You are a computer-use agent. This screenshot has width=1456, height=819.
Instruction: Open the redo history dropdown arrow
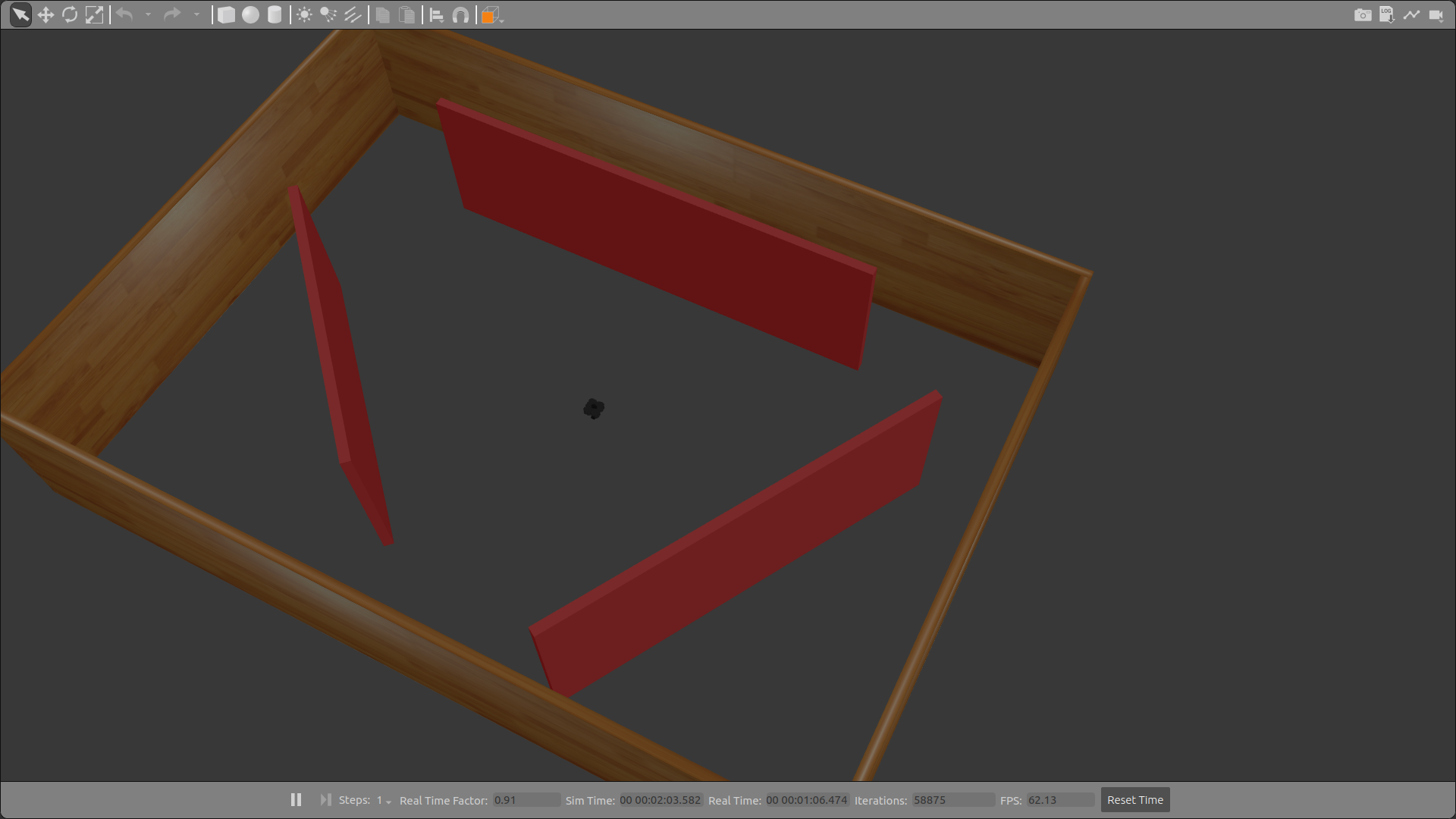click(196, 15)
